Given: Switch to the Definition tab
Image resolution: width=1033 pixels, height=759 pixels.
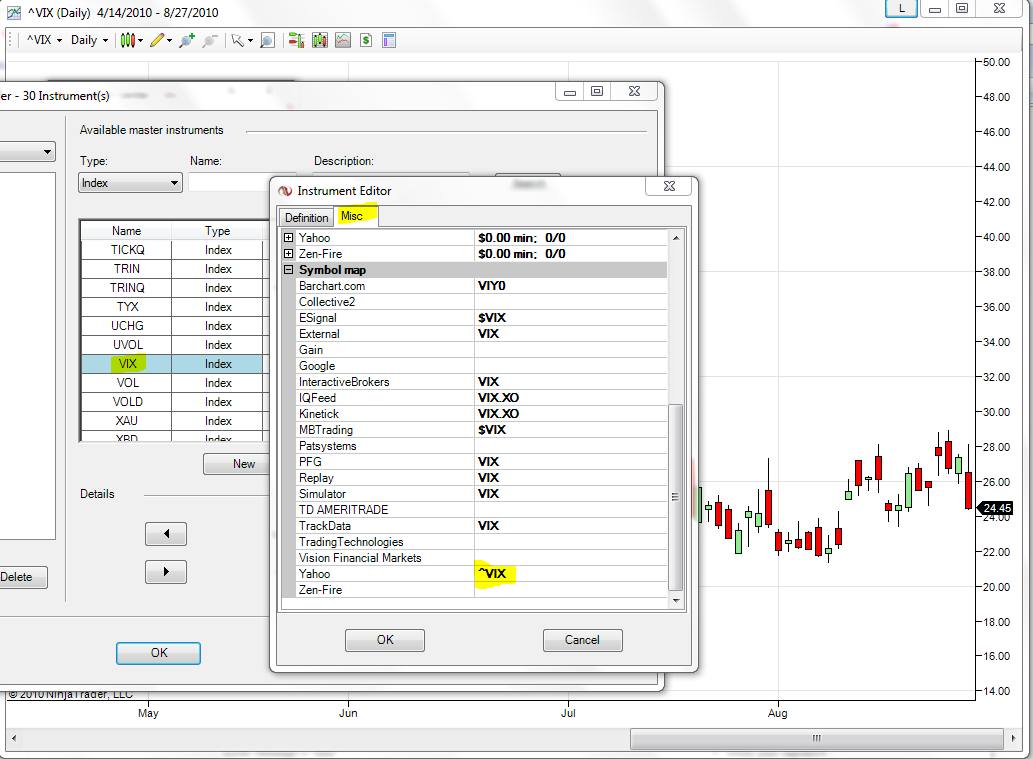Looking at the screenshot, I should point(306,217).
